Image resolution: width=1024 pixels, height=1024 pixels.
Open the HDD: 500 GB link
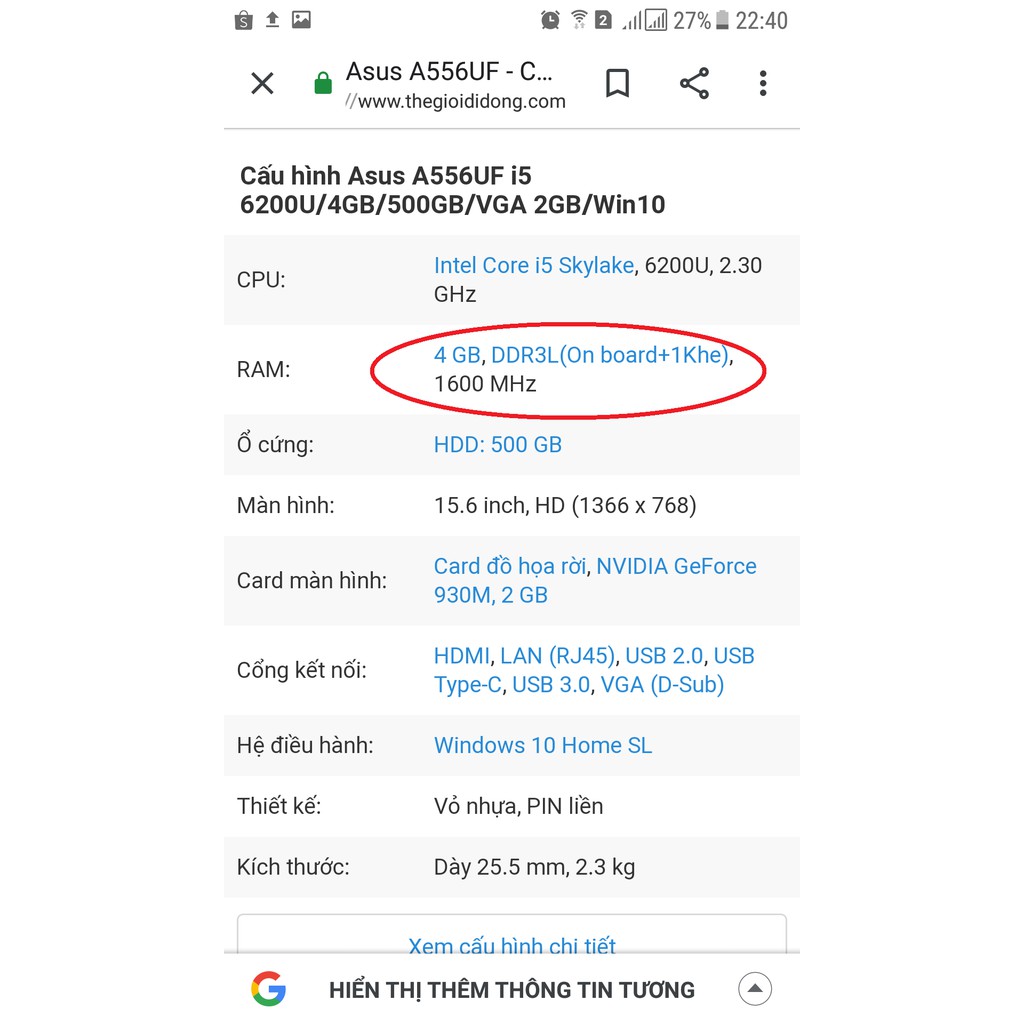pyautogui.click(x=497, y=445)
